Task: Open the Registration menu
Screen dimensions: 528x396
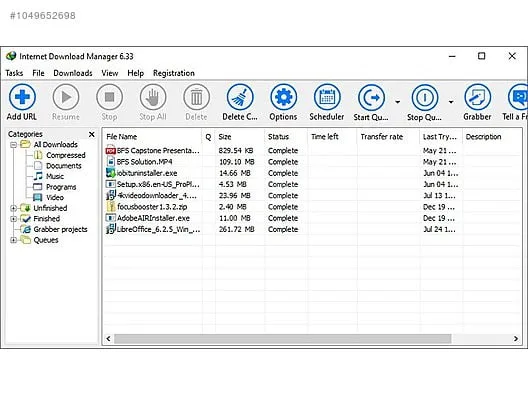Action: [x=174, y=73]
